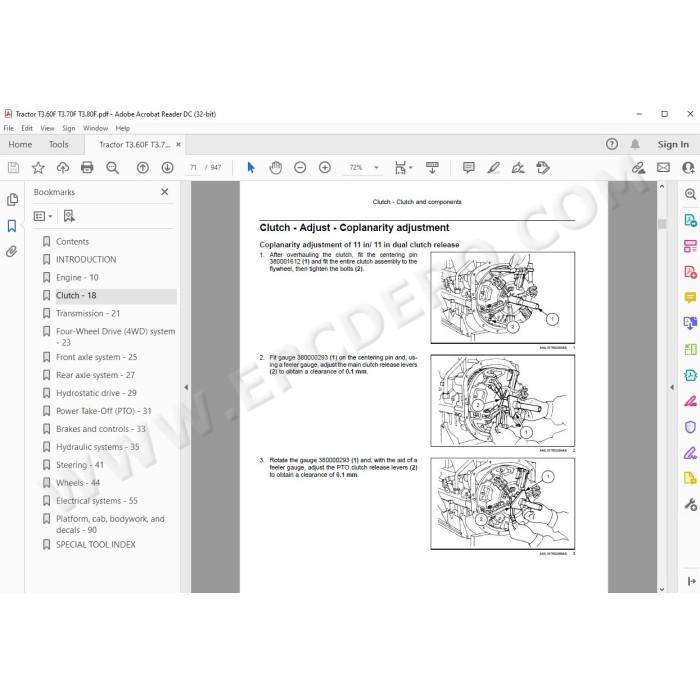Open the Protect shield tool
700x700 pixels.
[690, 427]
